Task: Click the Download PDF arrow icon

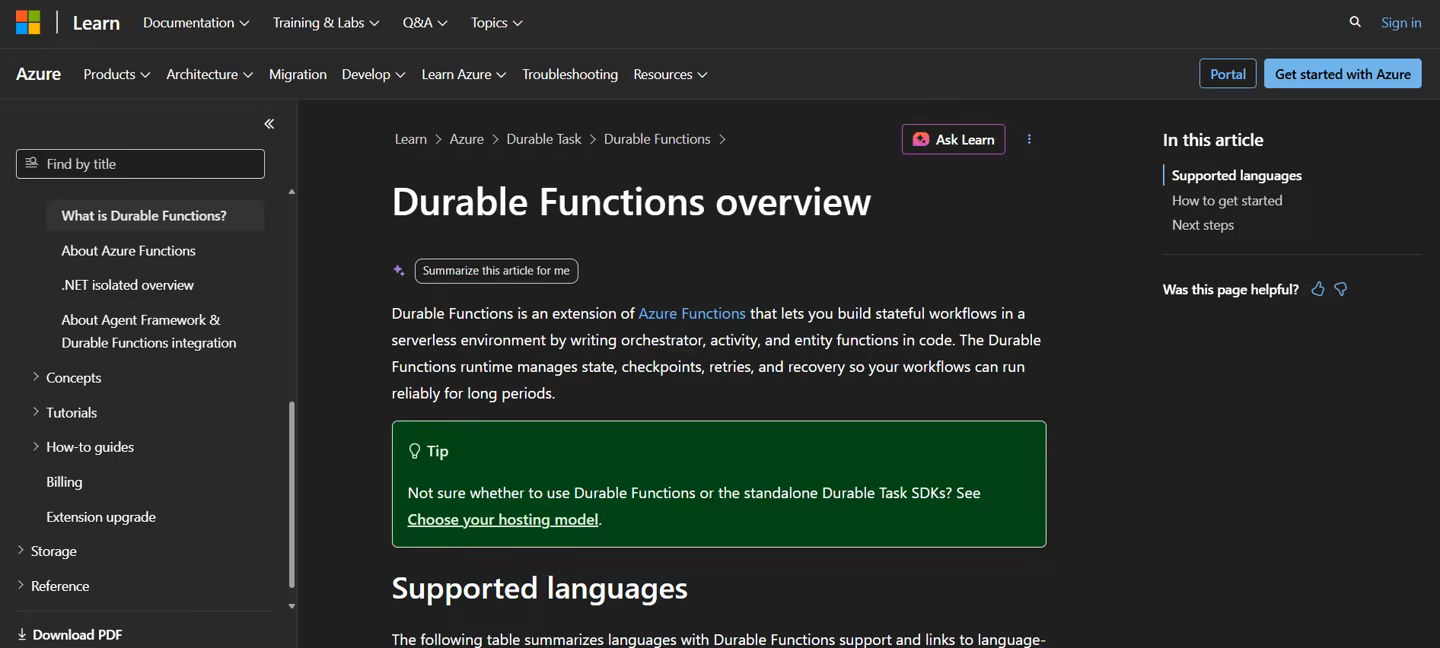Action: [x=22, y=635]
